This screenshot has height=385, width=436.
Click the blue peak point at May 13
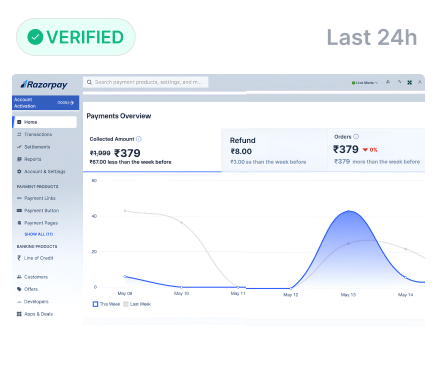pyautogui.click(x=348, y=211)
